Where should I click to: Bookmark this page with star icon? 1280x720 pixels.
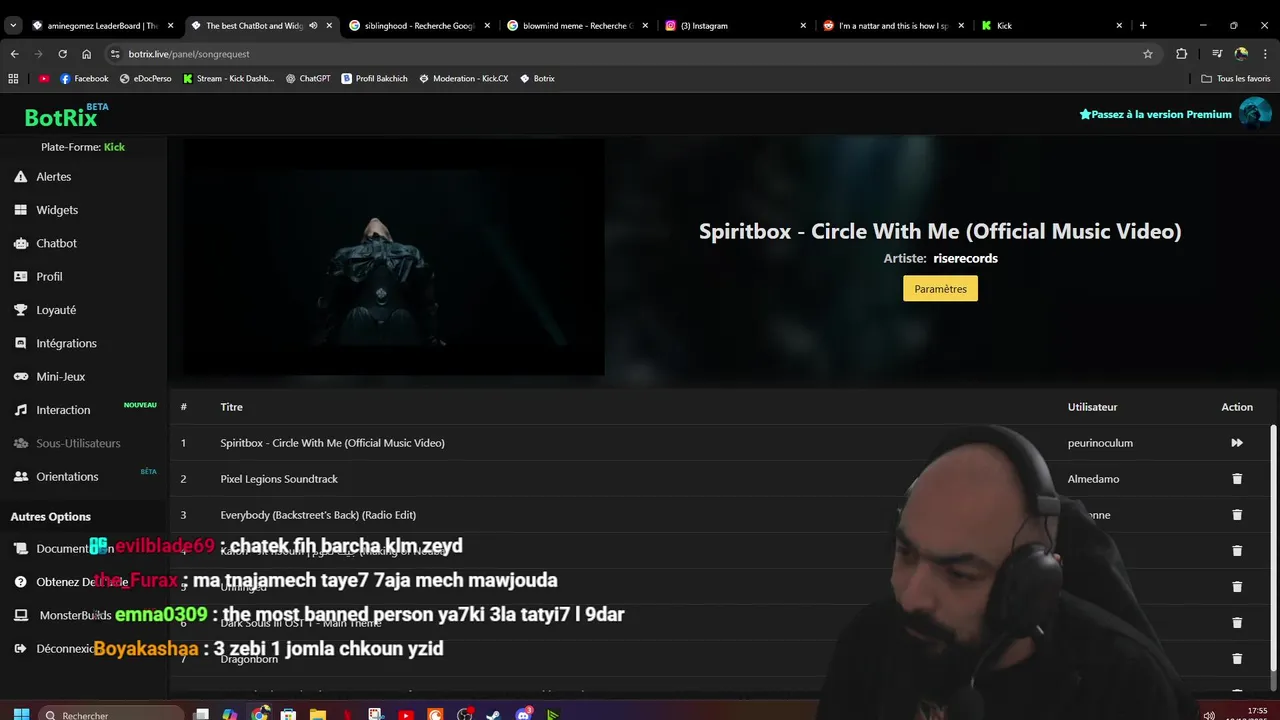tap(1148, 54)
